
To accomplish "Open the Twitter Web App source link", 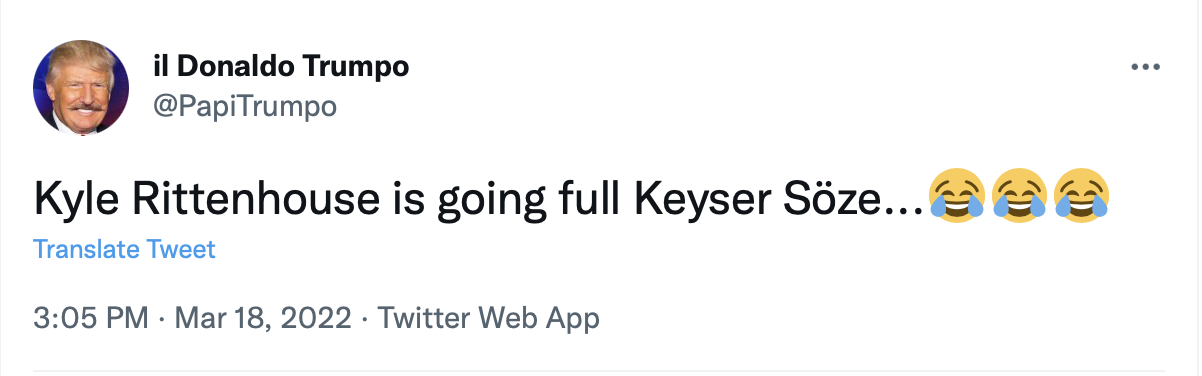I will [x=488, y=319].
